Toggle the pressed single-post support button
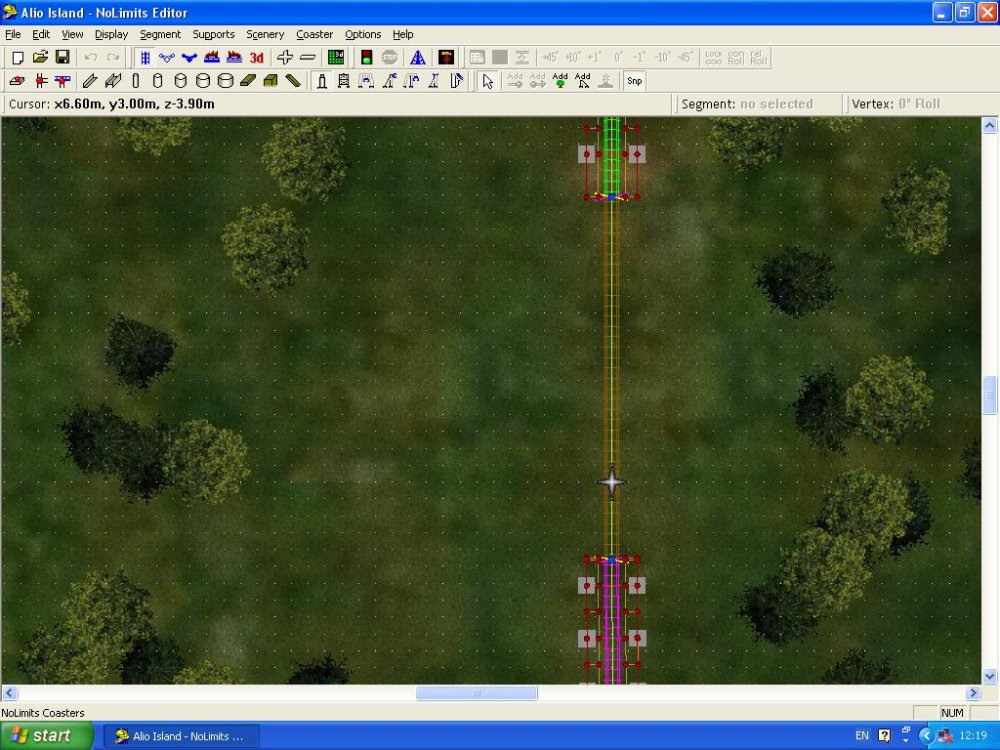The height and width of the screenshot is (750, 1000). point(321,81)
